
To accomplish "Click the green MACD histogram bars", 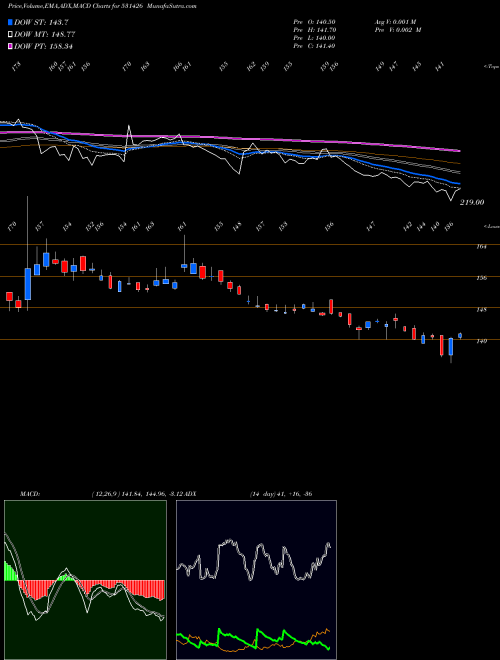I will 11,572.
